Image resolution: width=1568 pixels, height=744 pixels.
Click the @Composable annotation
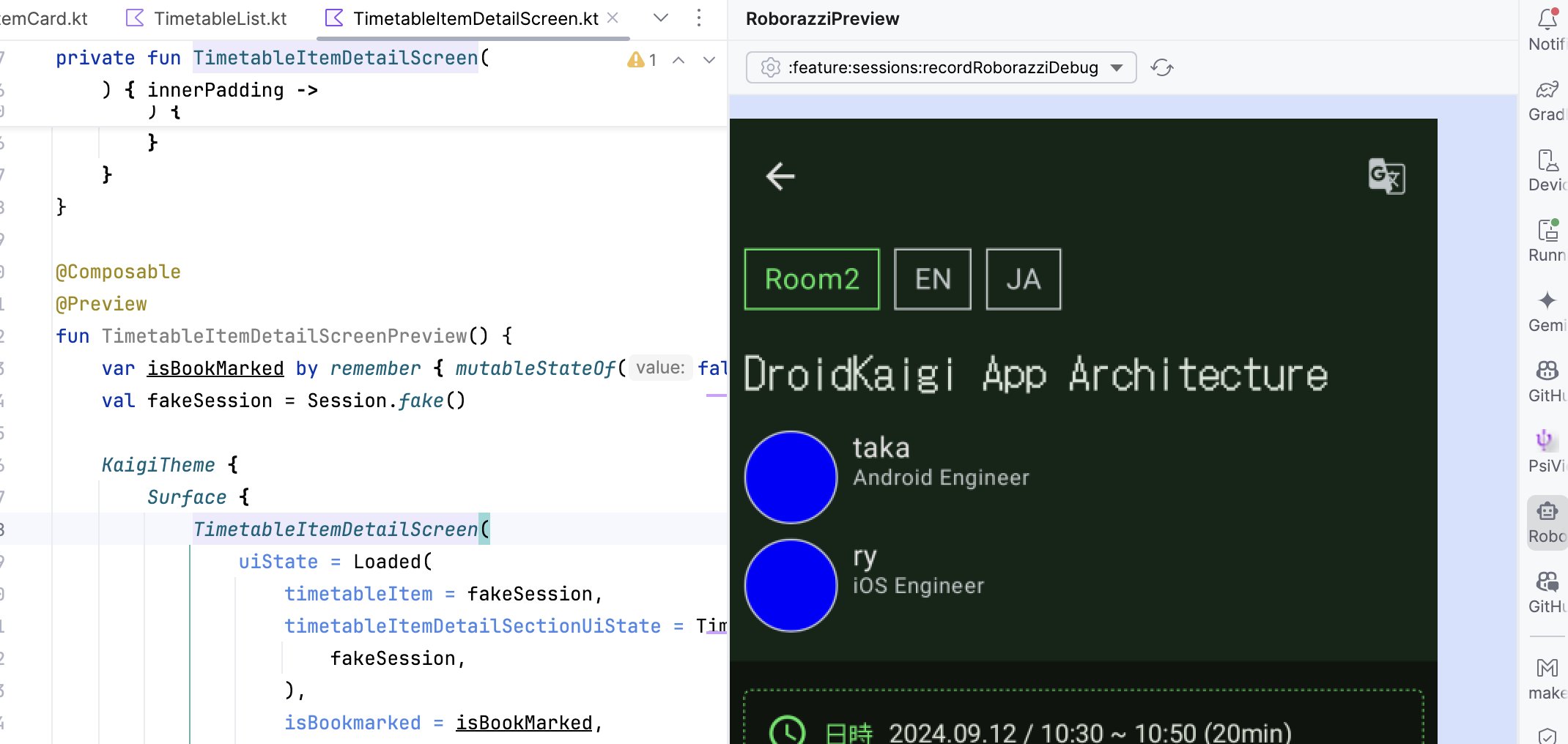(118, 272)
